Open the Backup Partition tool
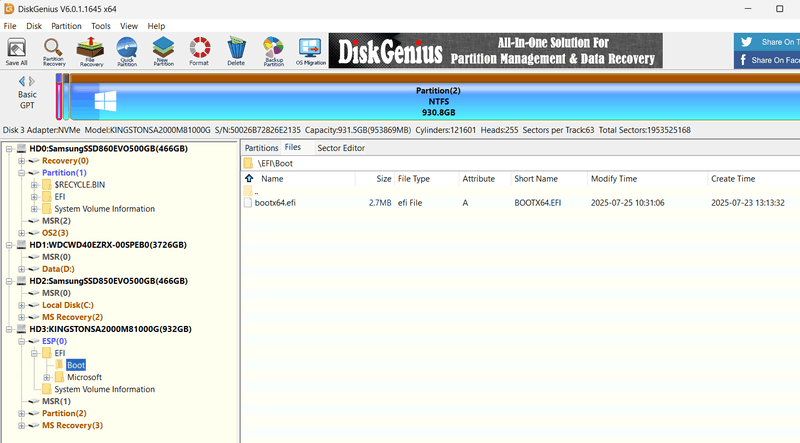 tap(273, 52)
